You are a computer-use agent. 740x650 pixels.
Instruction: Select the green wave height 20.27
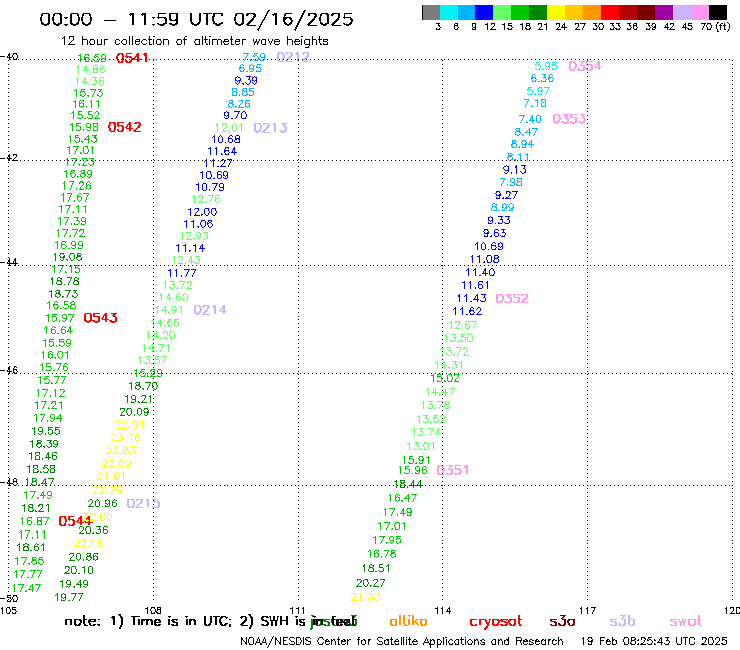[x=370, y=583]
